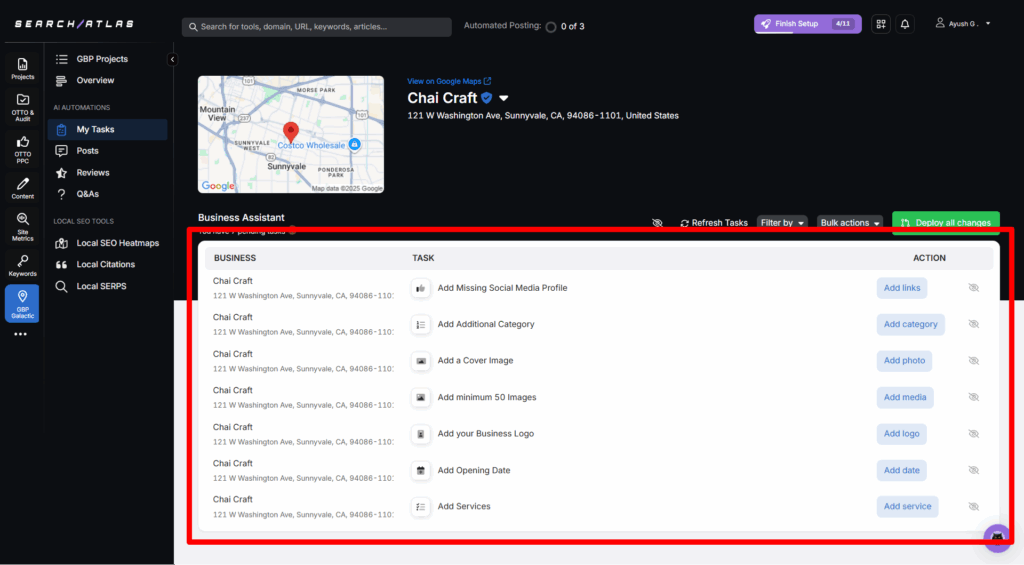The width and height of the screenshot is (1024, 565).
Task: Click the image icon for Cover Image task
Action: coord(421,361)
